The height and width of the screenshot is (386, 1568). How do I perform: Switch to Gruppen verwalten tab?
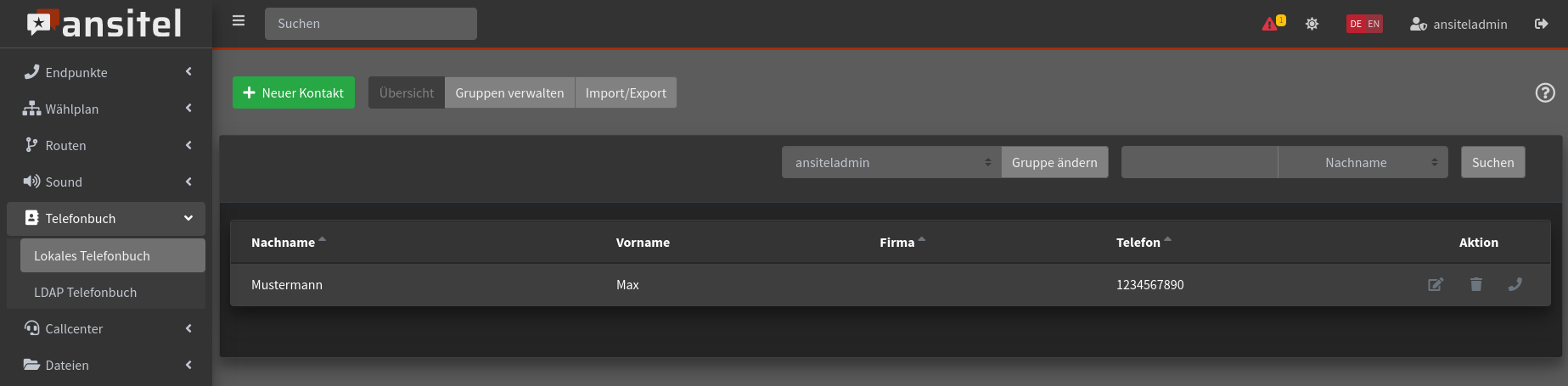pos(509,93)
